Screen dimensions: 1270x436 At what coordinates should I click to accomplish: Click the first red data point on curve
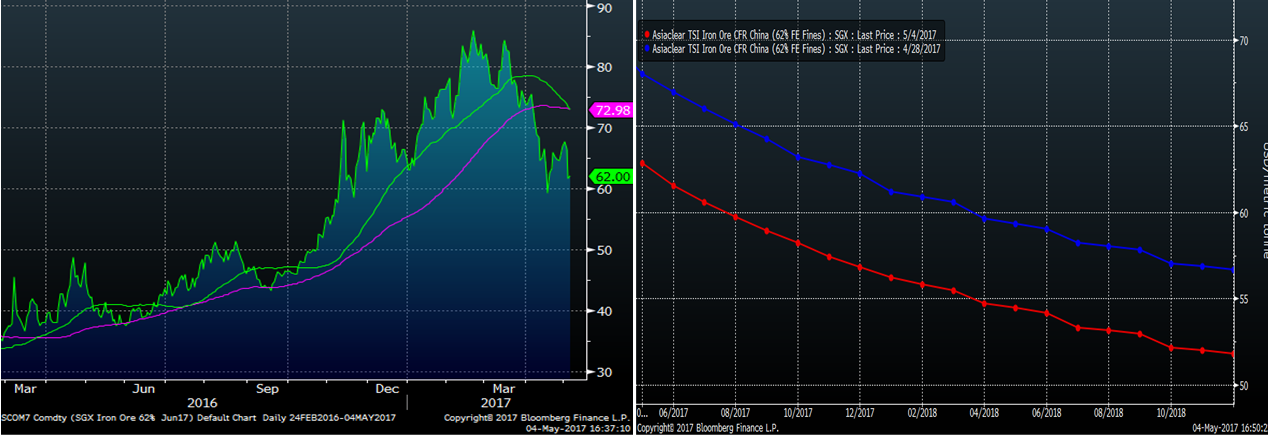642,164
